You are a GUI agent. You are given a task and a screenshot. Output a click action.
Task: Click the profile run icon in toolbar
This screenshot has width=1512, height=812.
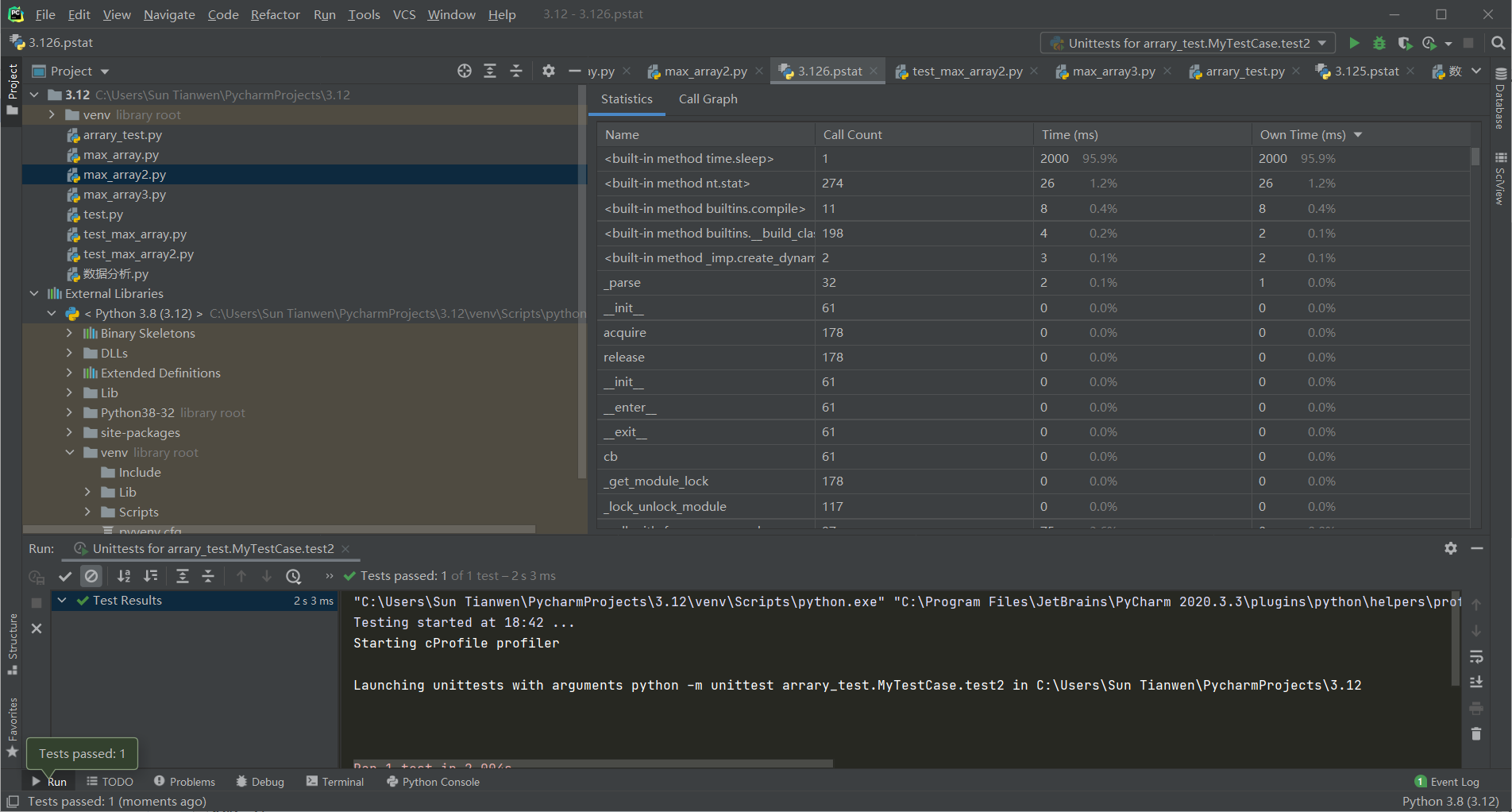(1429, 43)
